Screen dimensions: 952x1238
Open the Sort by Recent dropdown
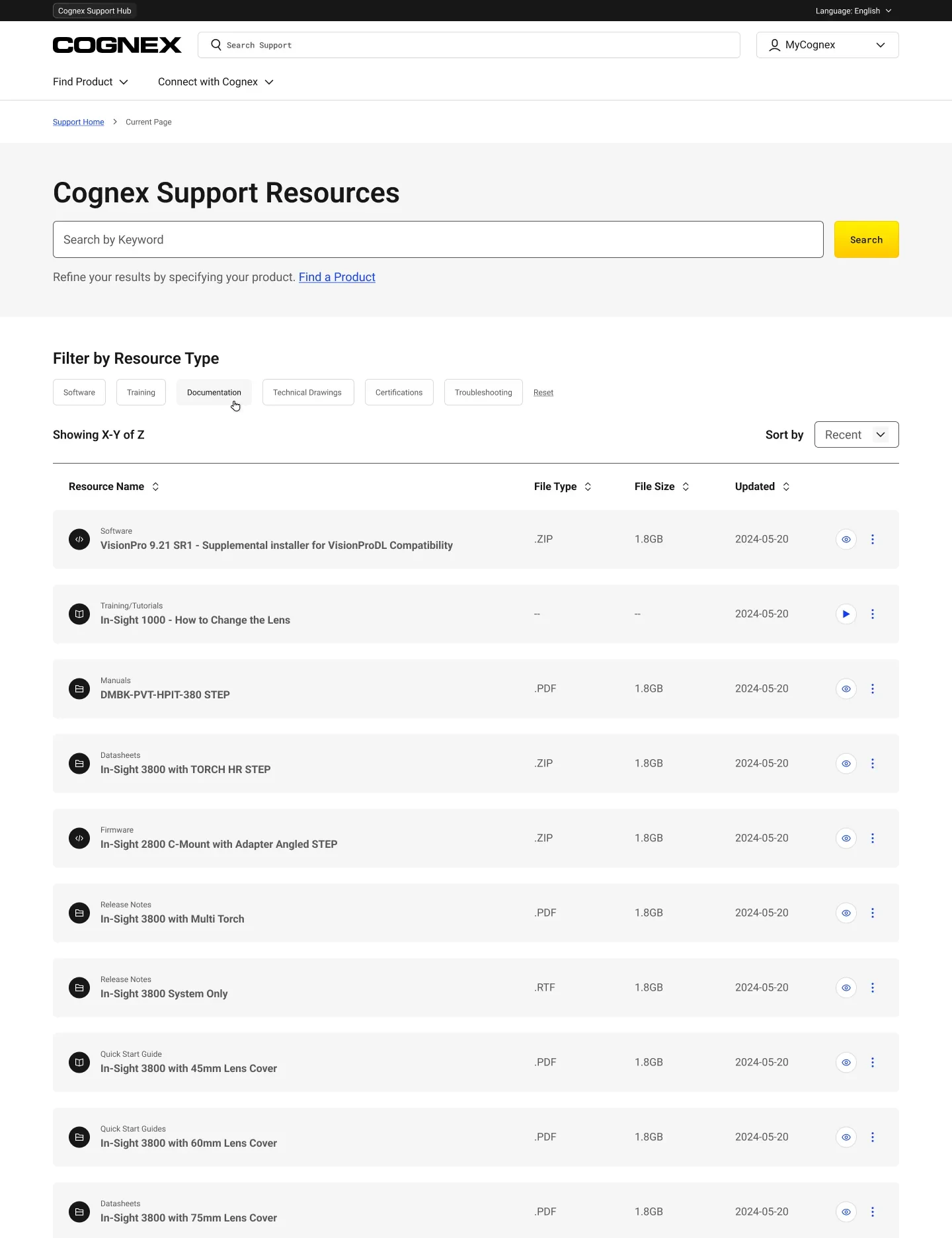[x=856, y=434]
